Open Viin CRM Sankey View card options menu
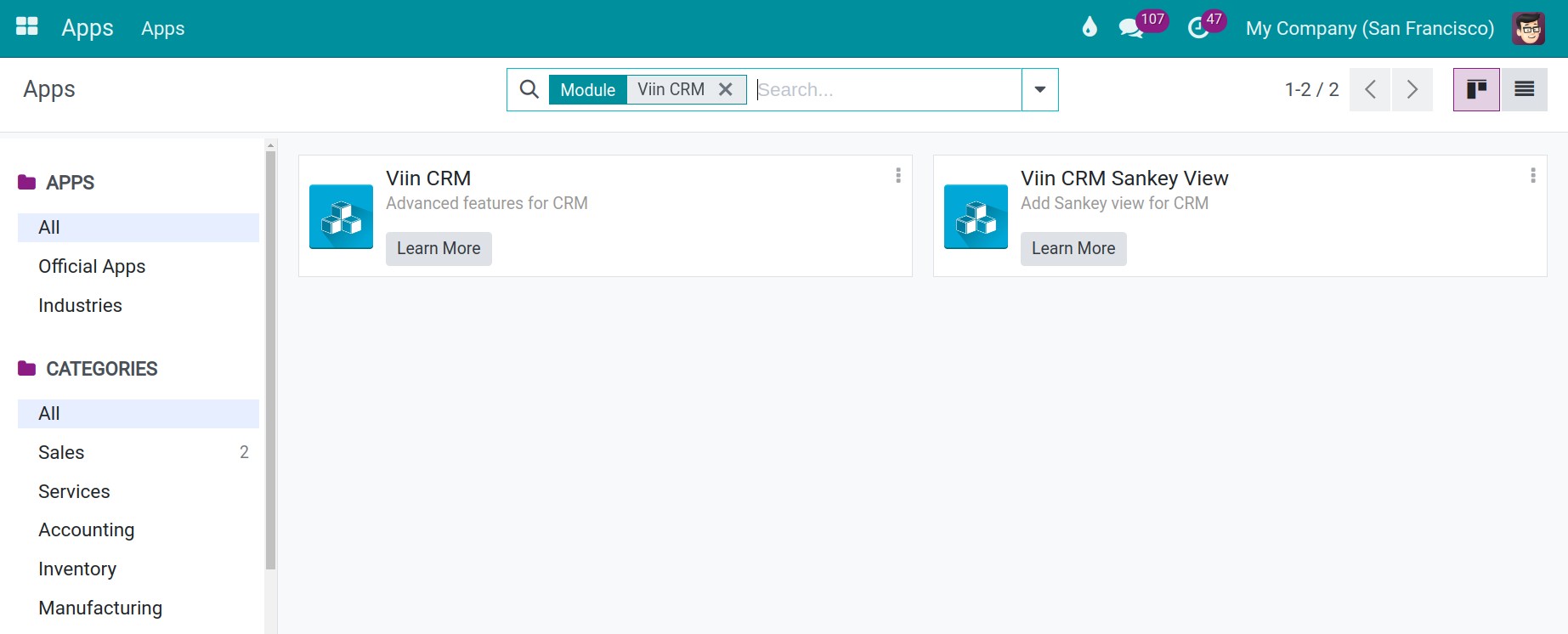The height and width of the screenshot is (634, 1568). tap(1532, 175)
